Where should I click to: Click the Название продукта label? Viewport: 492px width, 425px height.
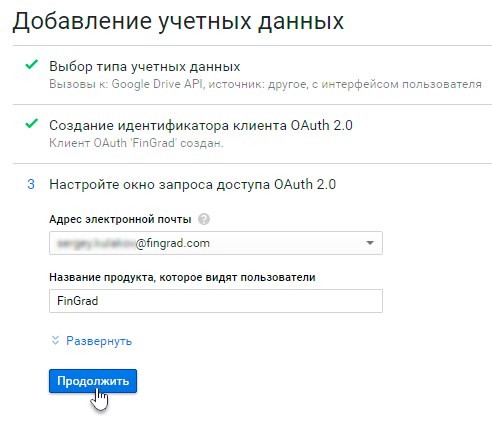point(182,277)
